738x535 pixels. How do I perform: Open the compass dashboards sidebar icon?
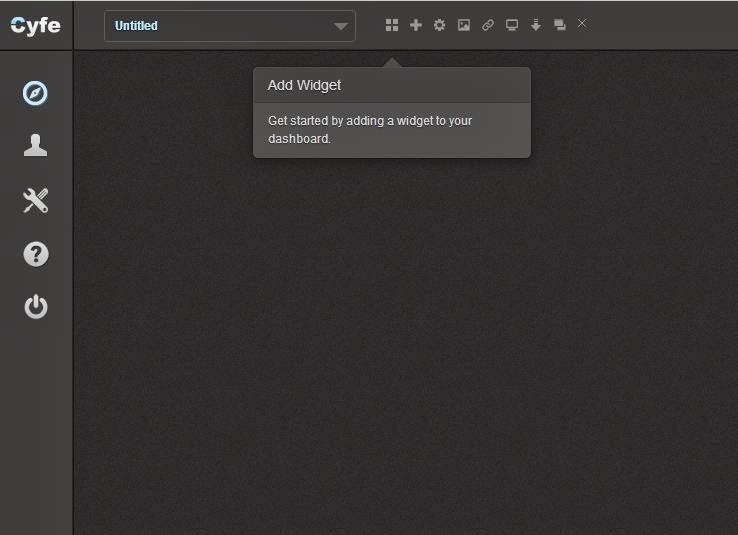click(35, 93)
